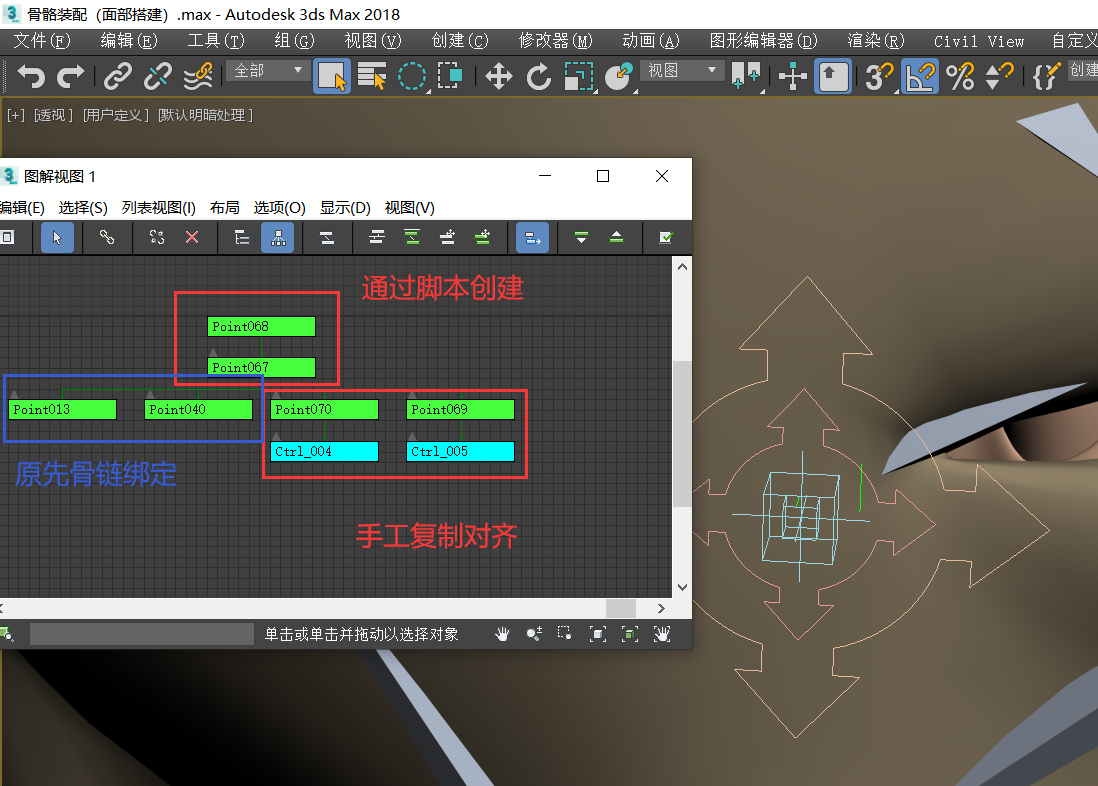
Task: Click Arrange Selected green icon
Action: [x=412, y=237]
